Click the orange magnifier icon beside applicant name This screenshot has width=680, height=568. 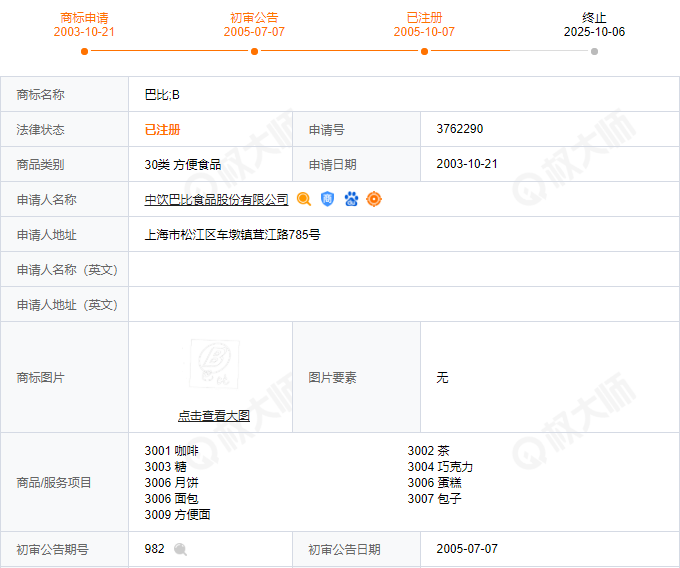click(x=304, y=199)
